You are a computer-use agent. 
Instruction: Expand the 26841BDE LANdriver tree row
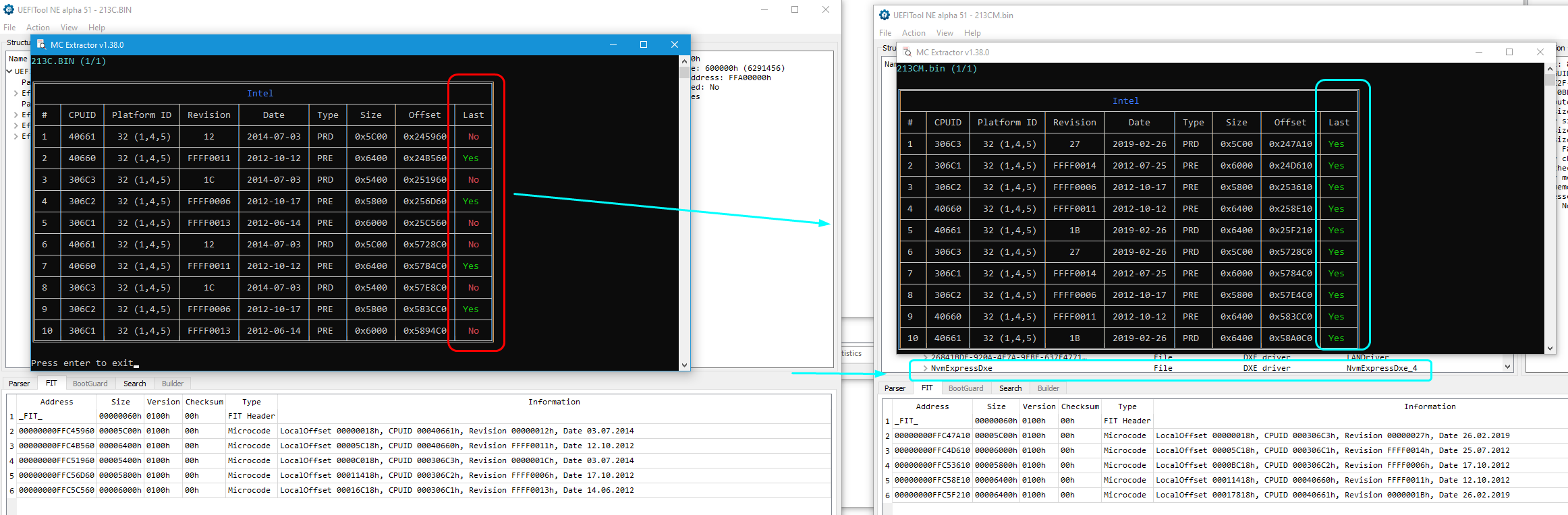pos(925,357)
